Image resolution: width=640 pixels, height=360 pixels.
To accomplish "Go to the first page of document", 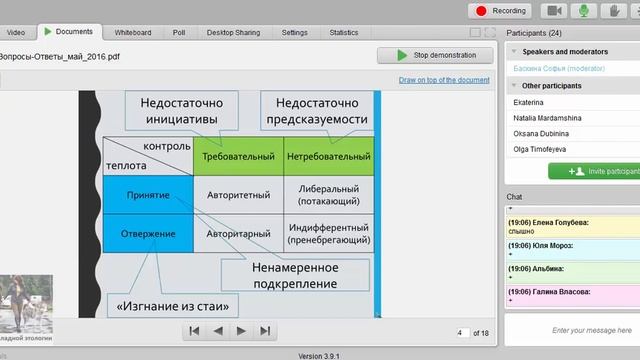I will coord(194,331).
